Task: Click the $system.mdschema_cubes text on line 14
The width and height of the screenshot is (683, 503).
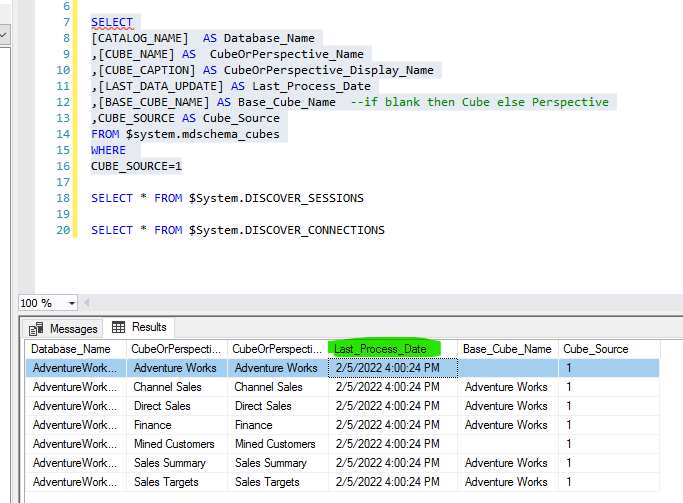Action: [203, 134]
